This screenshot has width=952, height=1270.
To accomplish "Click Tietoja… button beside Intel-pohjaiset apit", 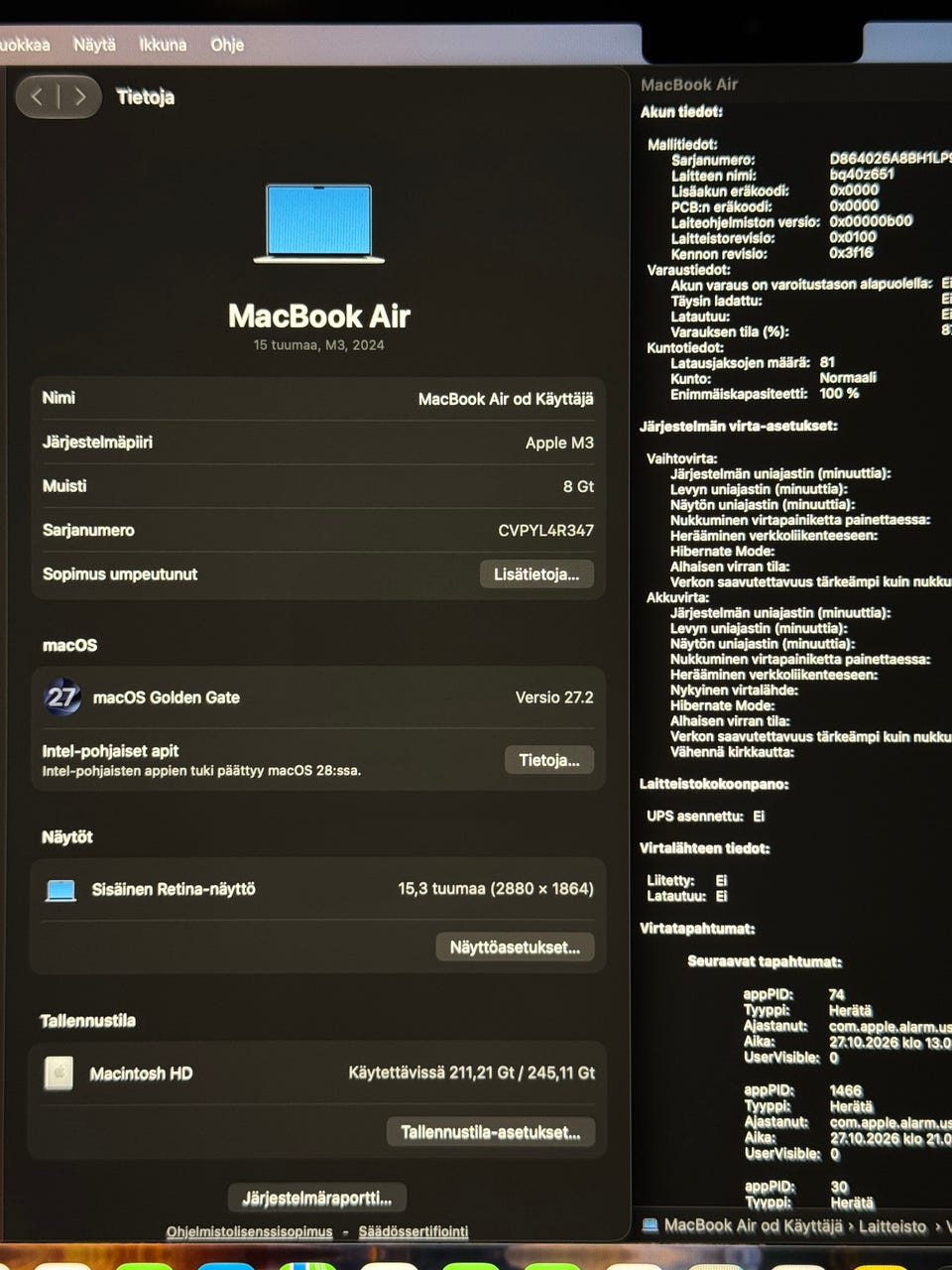I will coord(549,760).
